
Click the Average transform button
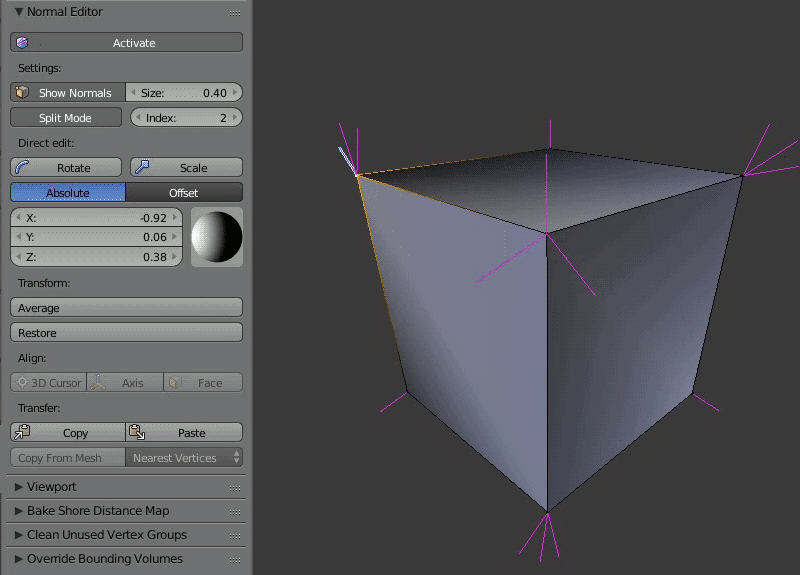[x=127, y=308]
